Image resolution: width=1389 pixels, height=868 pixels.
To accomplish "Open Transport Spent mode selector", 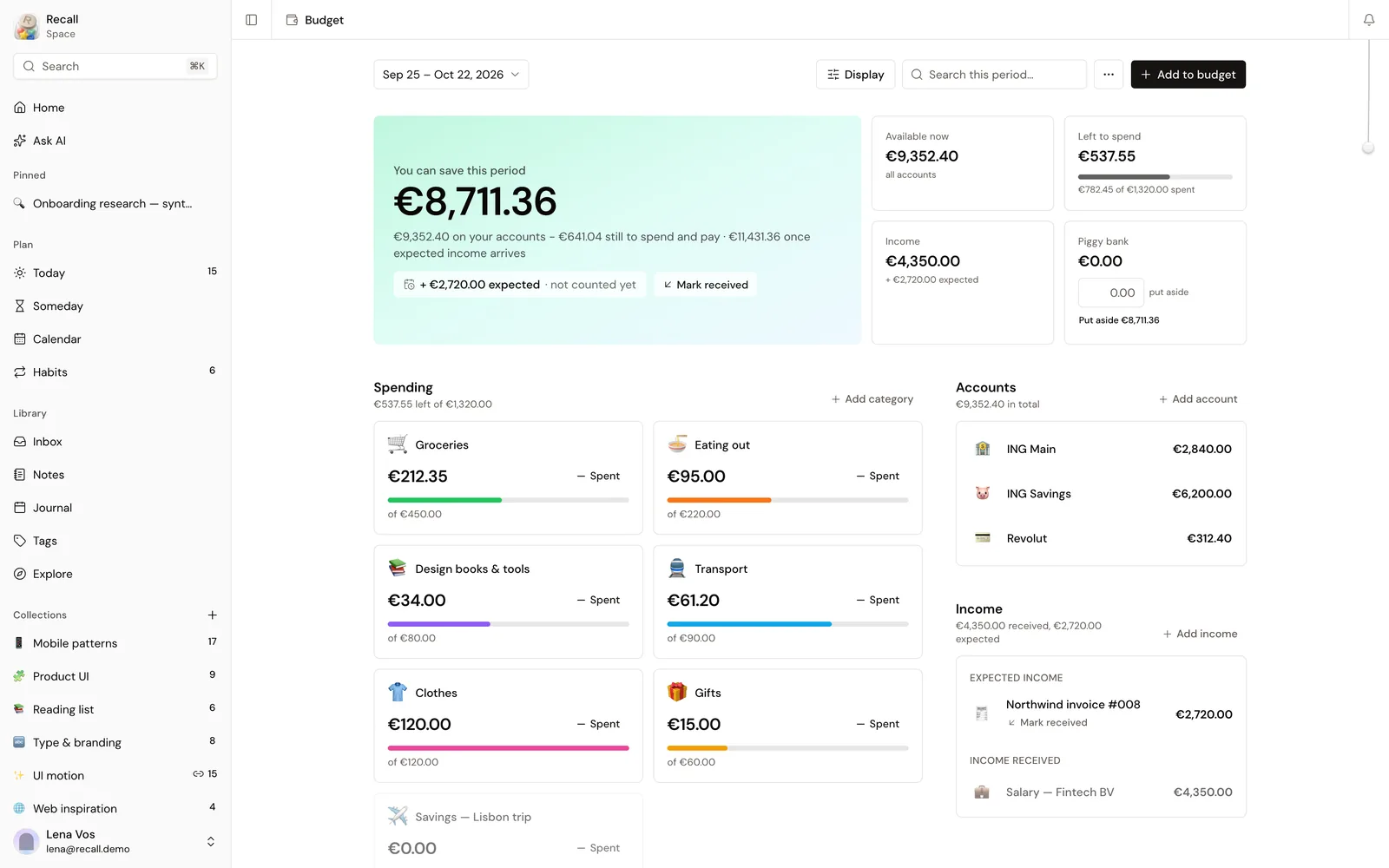I will point(879,600).
